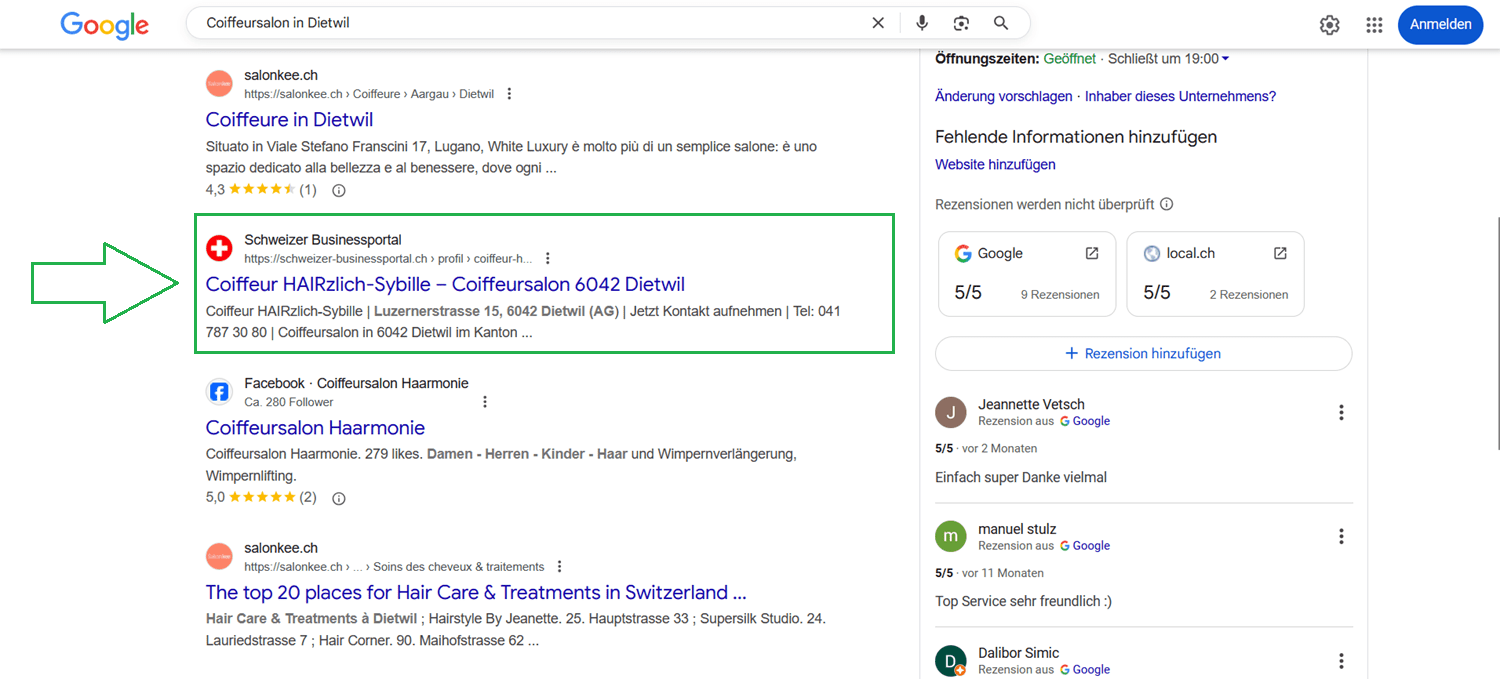The width and height of the screenshot is (1500, 679).
Task: Open more options for Facebook Haarmonie result
Action: tap(485, 402)
